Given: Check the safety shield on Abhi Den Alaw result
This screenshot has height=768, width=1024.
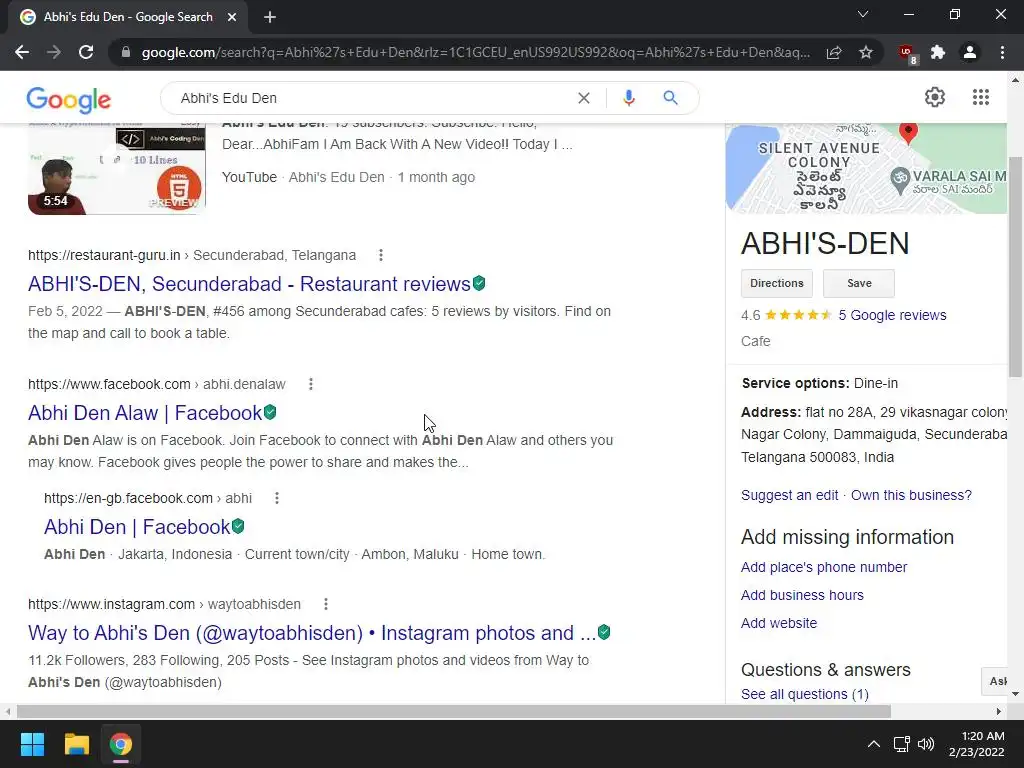Looking at the screenshot, I should click(270, 412).
